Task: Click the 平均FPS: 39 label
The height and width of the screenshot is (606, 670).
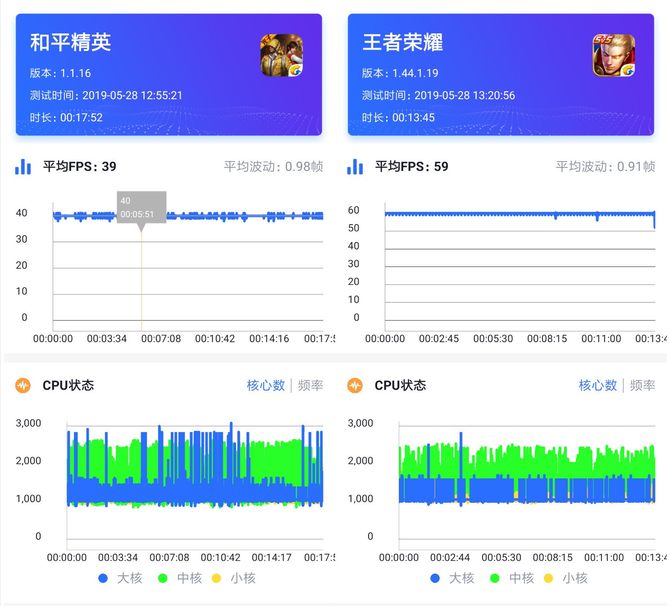Action: click(x=79, y=167)
